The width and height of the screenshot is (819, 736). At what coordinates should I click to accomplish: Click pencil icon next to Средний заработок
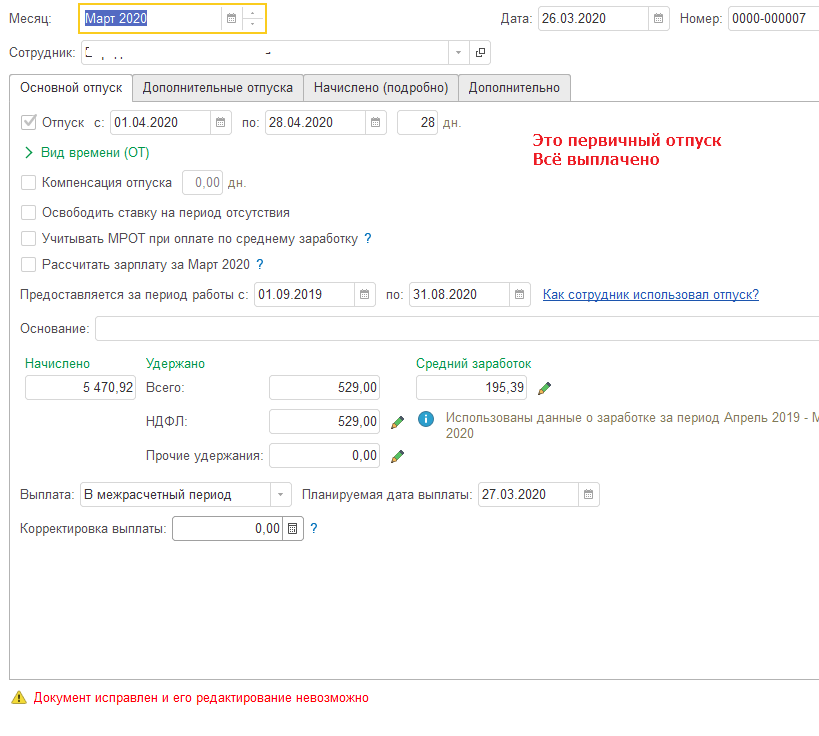544,388
